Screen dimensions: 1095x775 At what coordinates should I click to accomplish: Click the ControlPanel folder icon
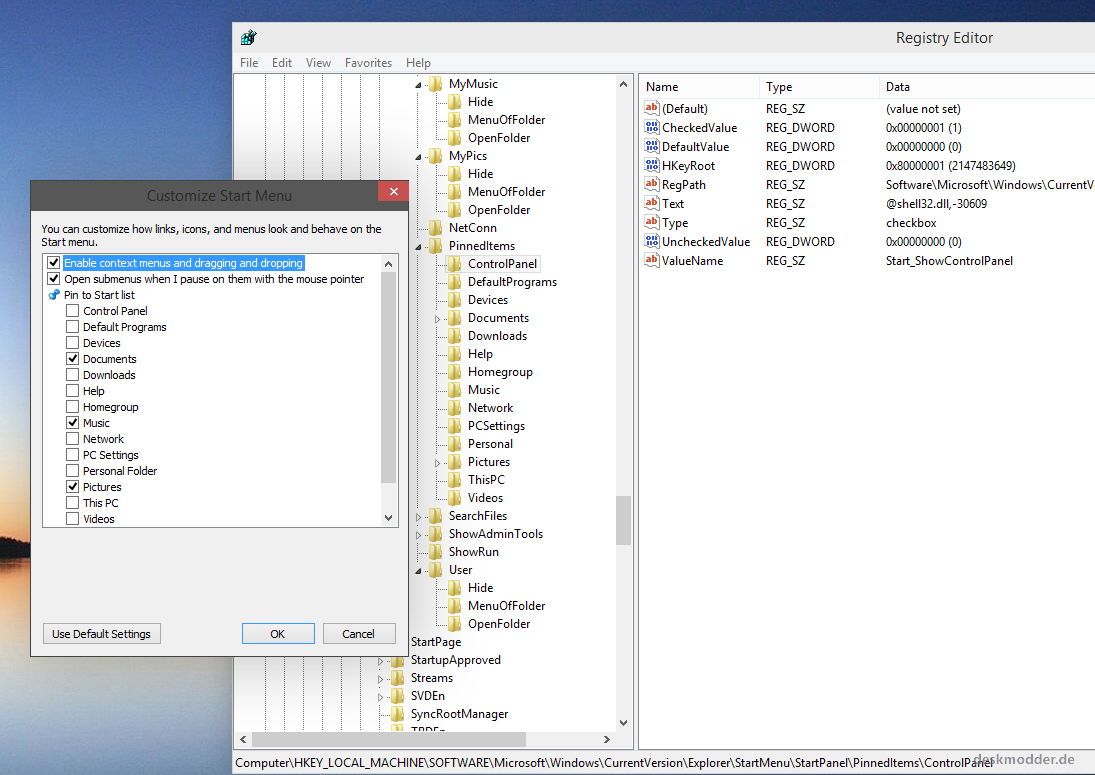tap(455, 264)
